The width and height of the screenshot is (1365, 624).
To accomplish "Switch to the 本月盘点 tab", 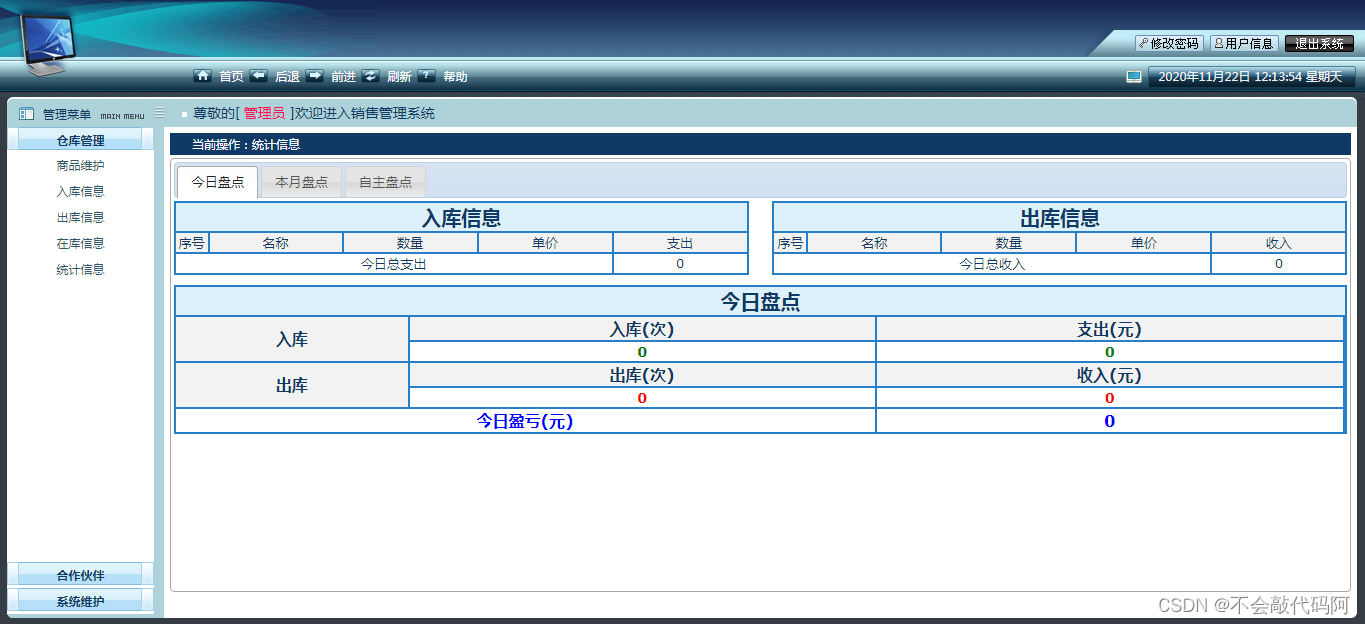I will pyautogui.click(x=301, y=182).
